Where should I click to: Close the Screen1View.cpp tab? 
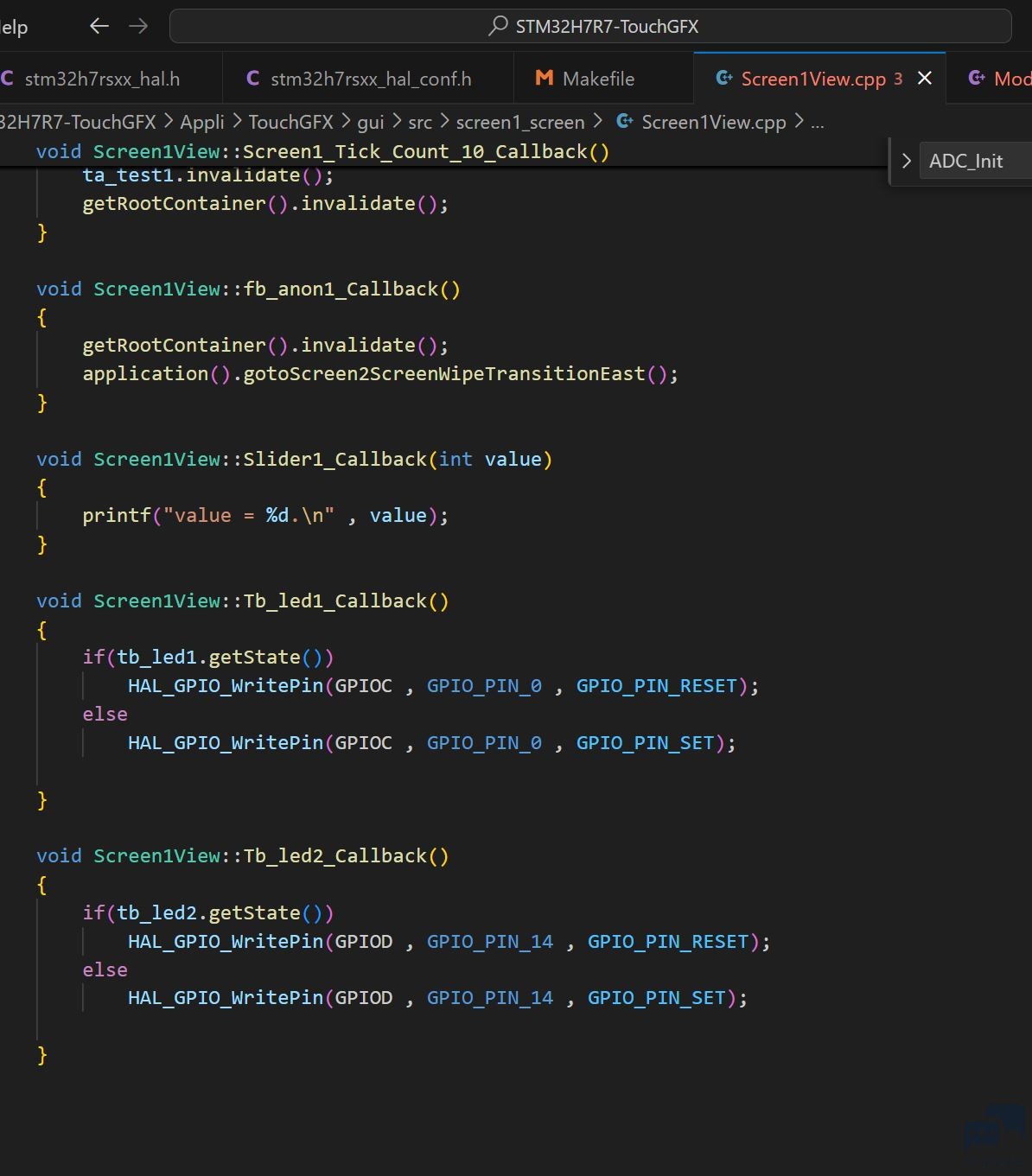[924, 79]
